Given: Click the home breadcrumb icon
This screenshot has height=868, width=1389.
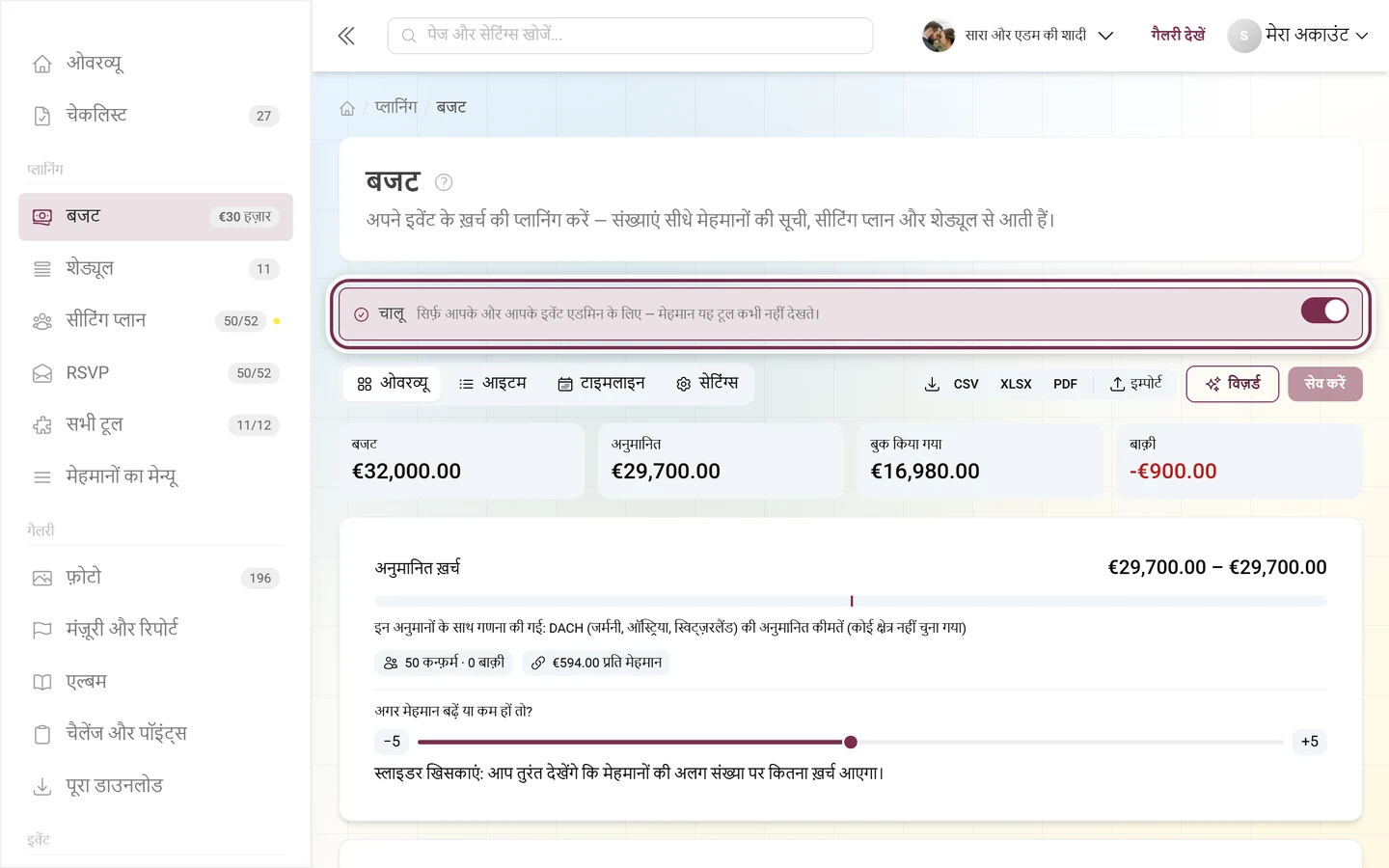Looking at the screenshot, I should point(347,108).
